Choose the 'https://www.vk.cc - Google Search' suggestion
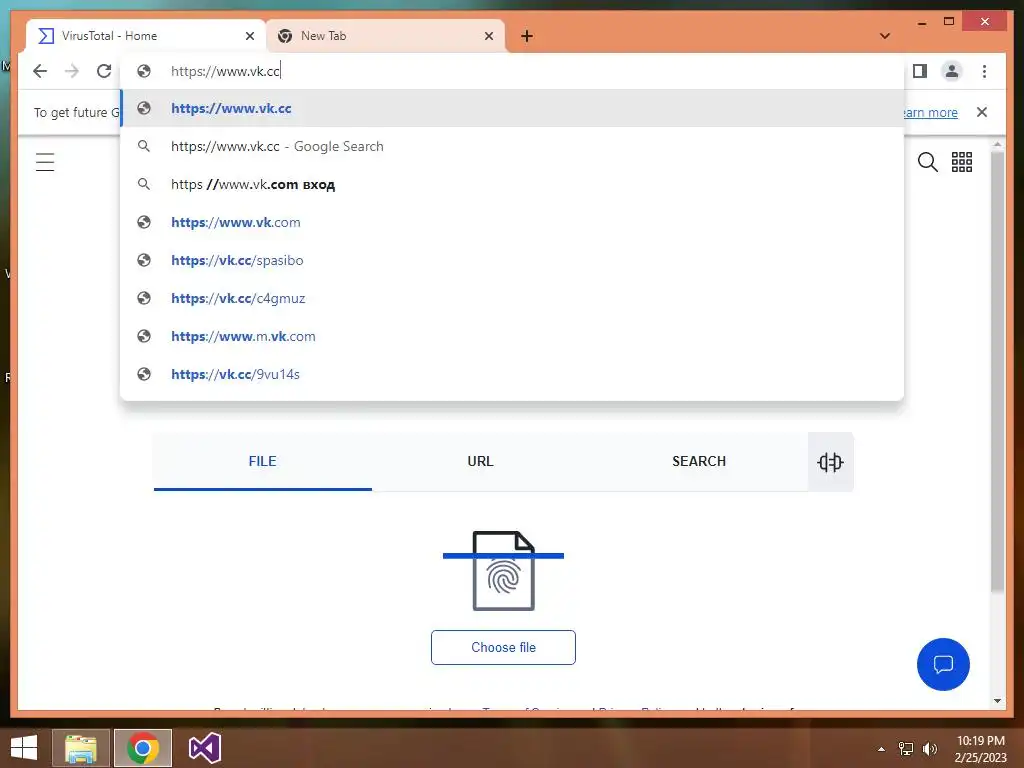Viewport: 1024px width, 768px height. click(512, 146)
